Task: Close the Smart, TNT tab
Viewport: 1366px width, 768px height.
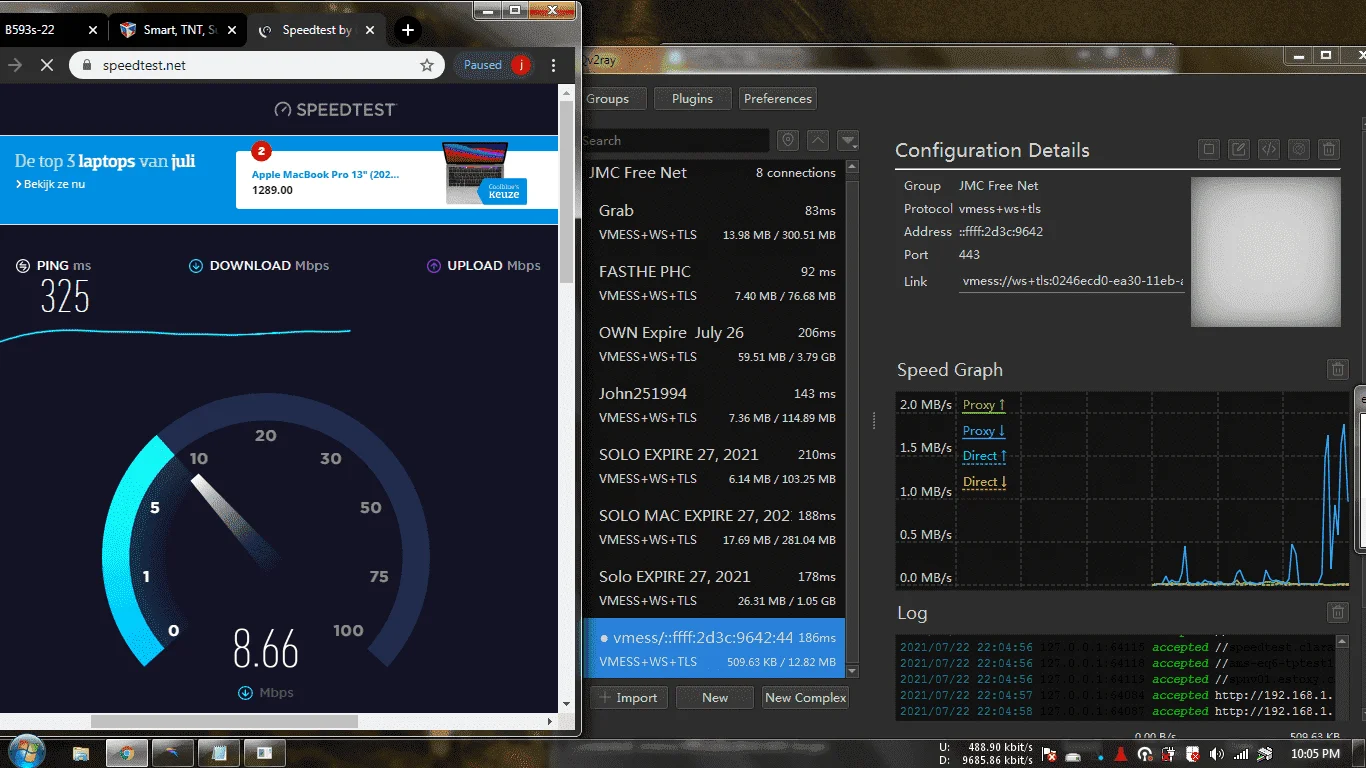Action: tap(232, 30)
